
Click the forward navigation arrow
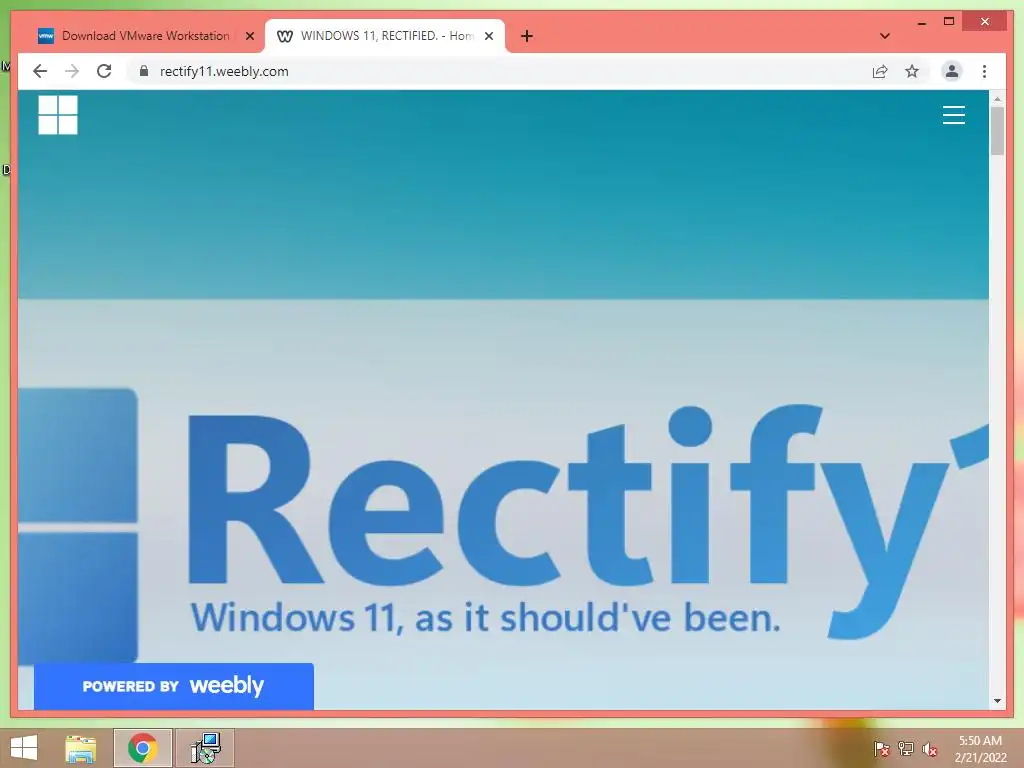pos(72,71)
